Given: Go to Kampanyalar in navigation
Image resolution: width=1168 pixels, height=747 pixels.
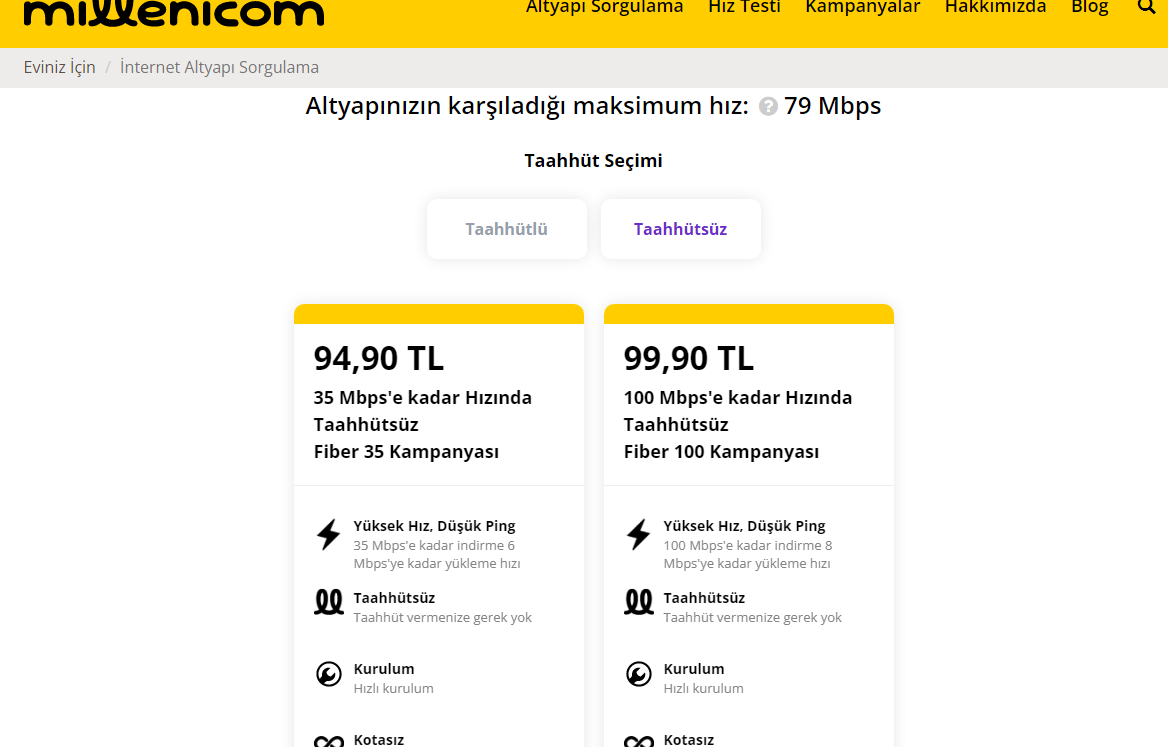Looking at the screenshot, I should [862, 8].
